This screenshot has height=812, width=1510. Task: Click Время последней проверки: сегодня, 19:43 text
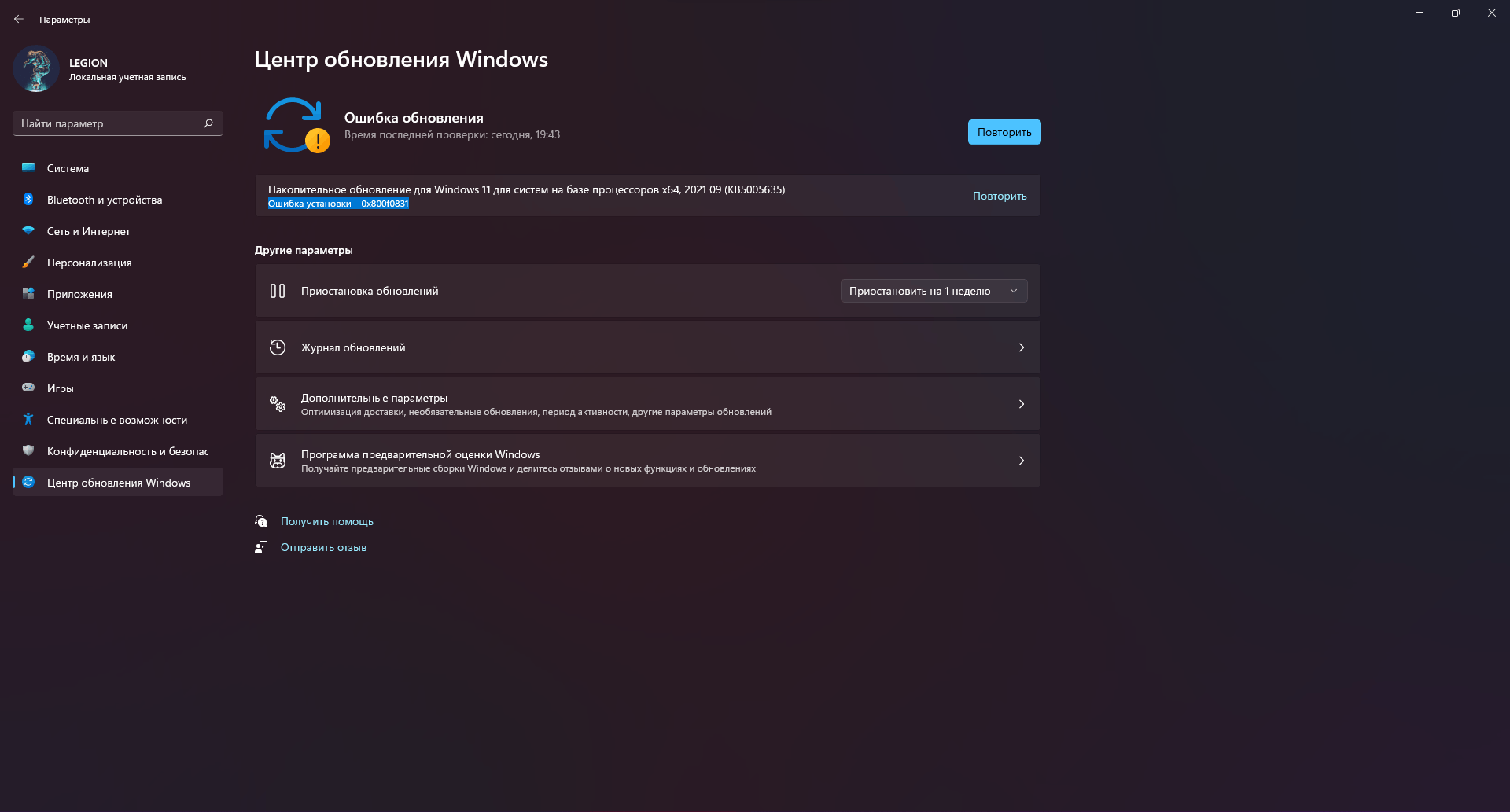coord(452,135)
